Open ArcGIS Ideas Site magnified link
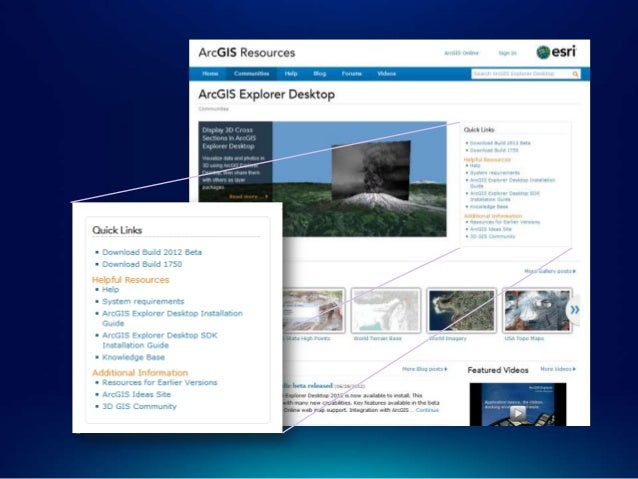The height and width of the screenshot is (479, 638). pyautogui.click(x=136, y=394)
